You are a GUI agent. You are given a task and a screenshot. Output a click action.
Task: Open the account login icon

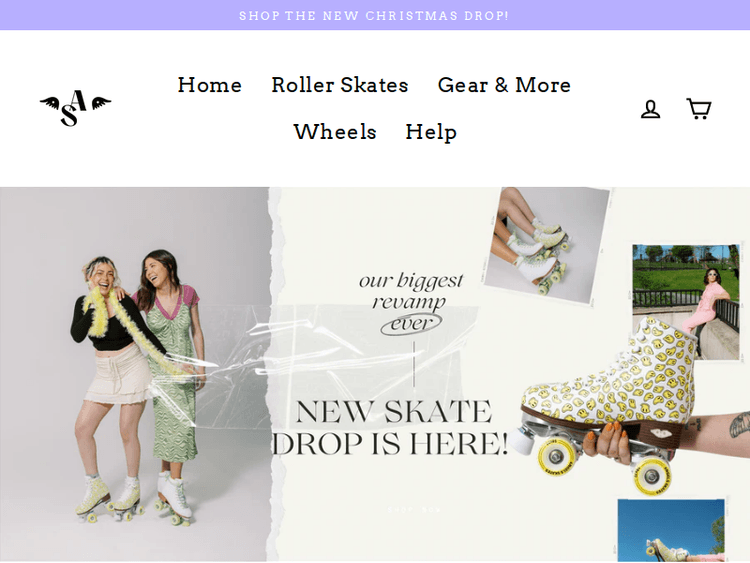(650, 109)
